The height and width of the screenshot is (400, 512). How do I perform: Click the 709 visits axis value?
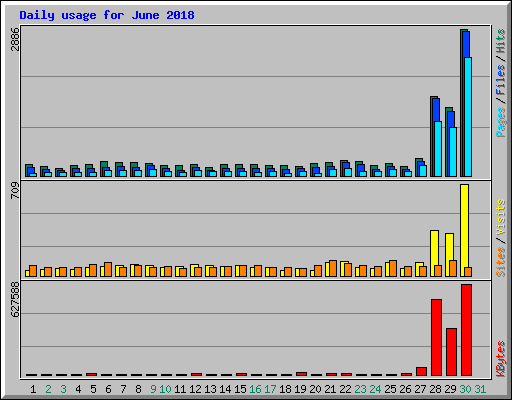[x=15, y=191]
